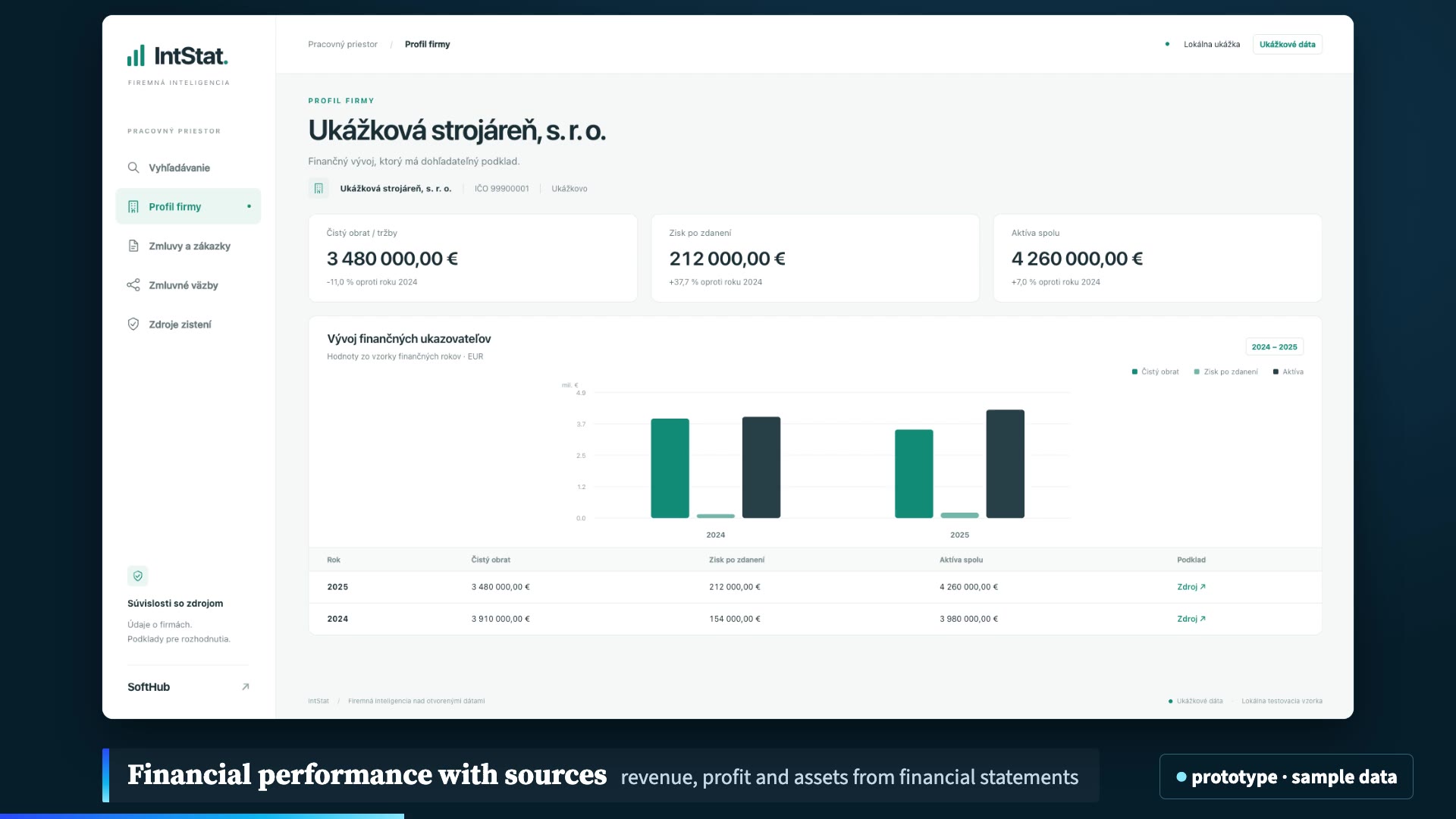This screenshot has height=819, width=1456.
Task: Open the Zdroj link for 2025
Action: (x=1191, y=587)
